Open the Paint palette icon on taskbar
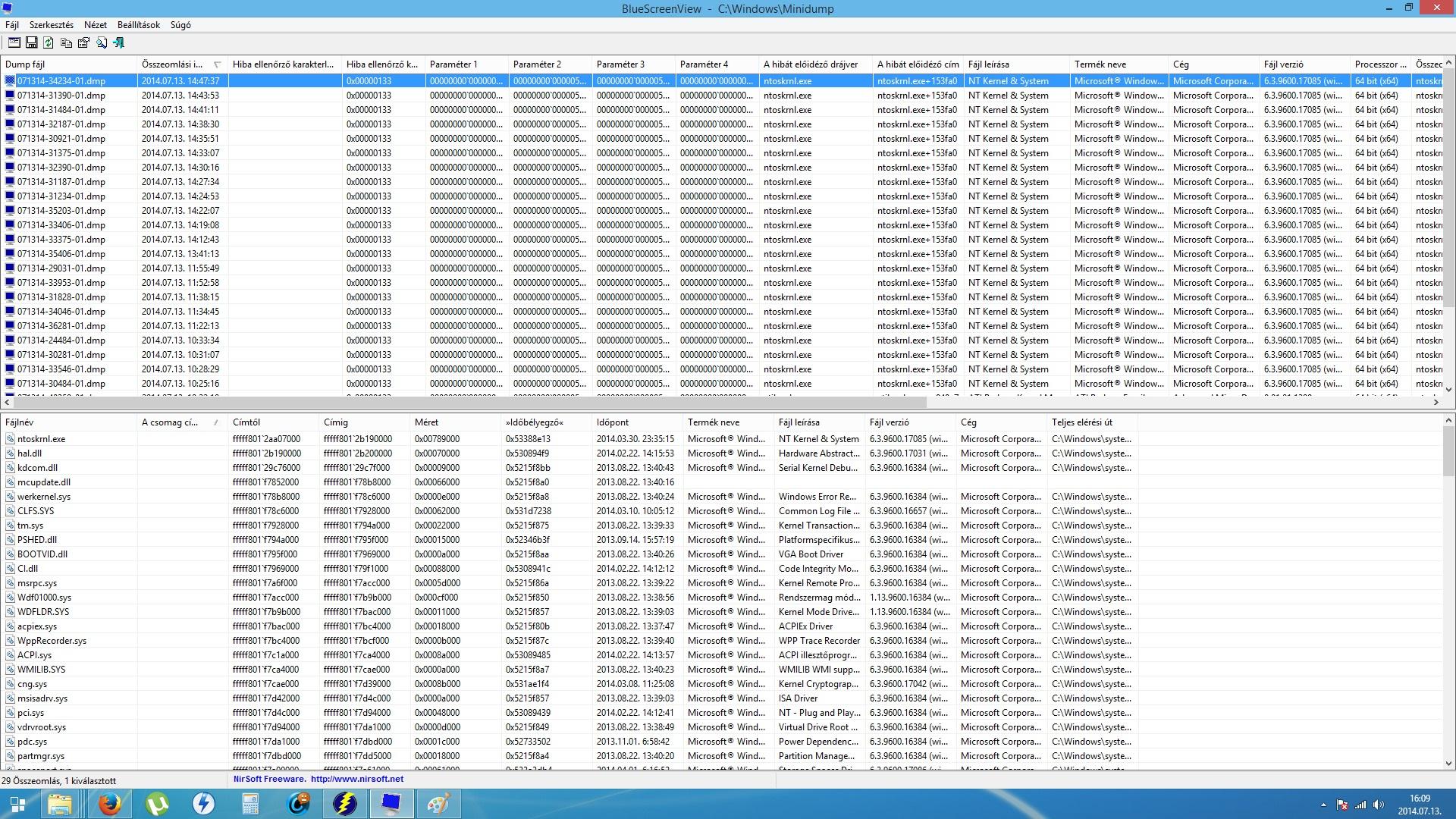Viewport: 1456px width, 819px height. [438, 804]
